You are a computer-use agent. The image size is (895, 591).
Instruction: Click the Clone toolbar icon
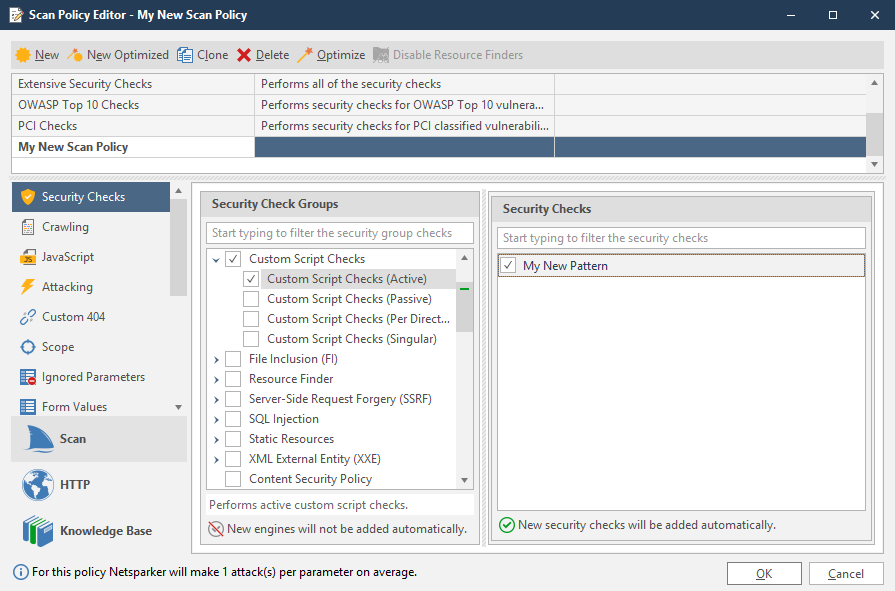(185, 55)
